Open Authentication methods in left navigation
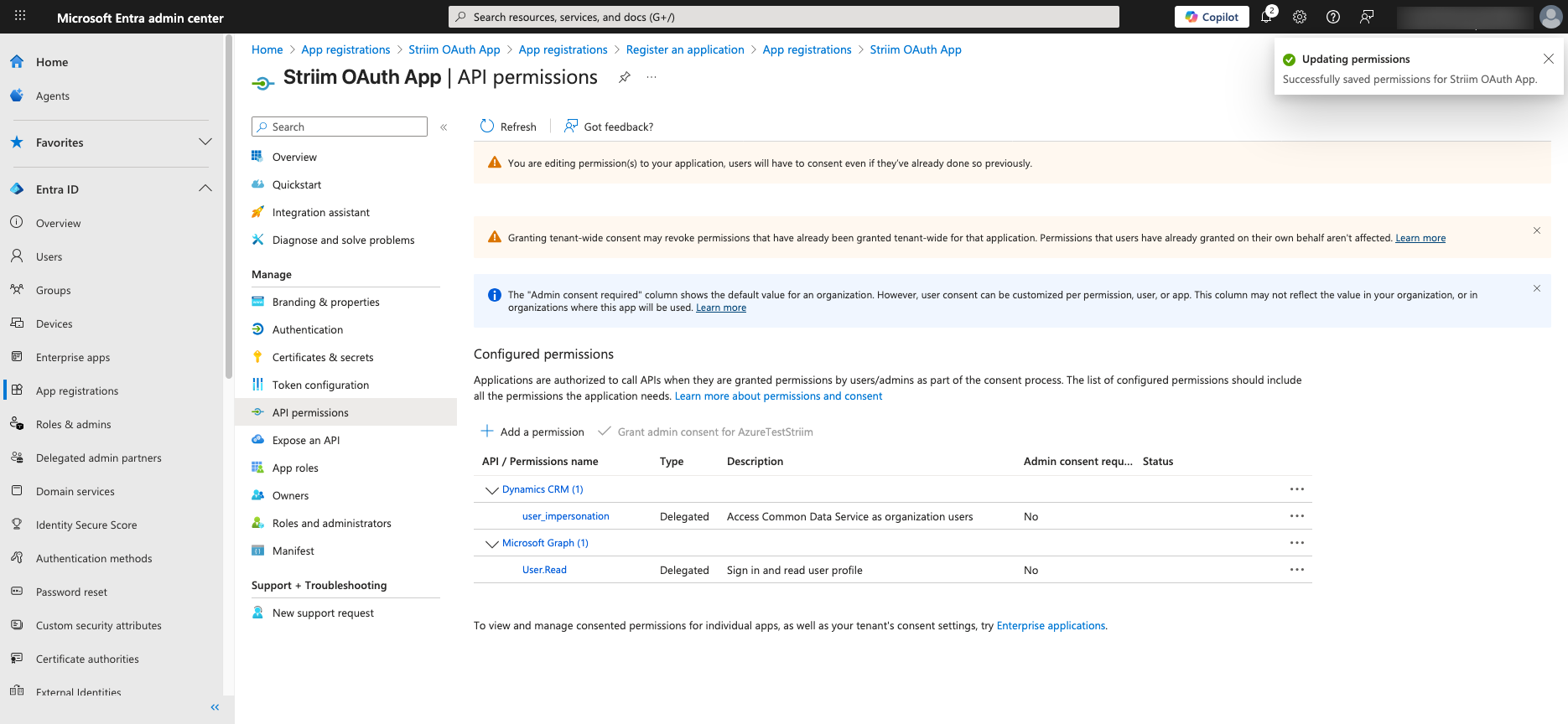 pyautogui.click(x=94, y=558)
